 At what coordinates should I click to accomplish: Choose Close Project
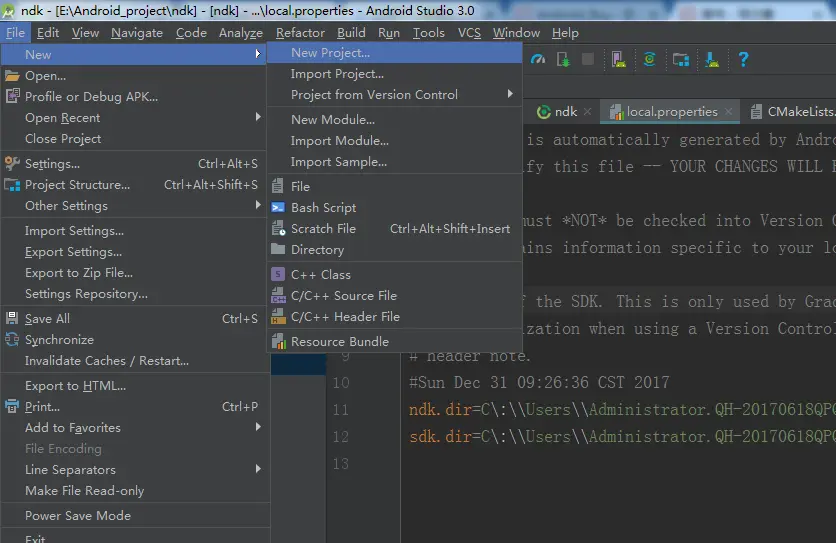(x=133, y=139)
